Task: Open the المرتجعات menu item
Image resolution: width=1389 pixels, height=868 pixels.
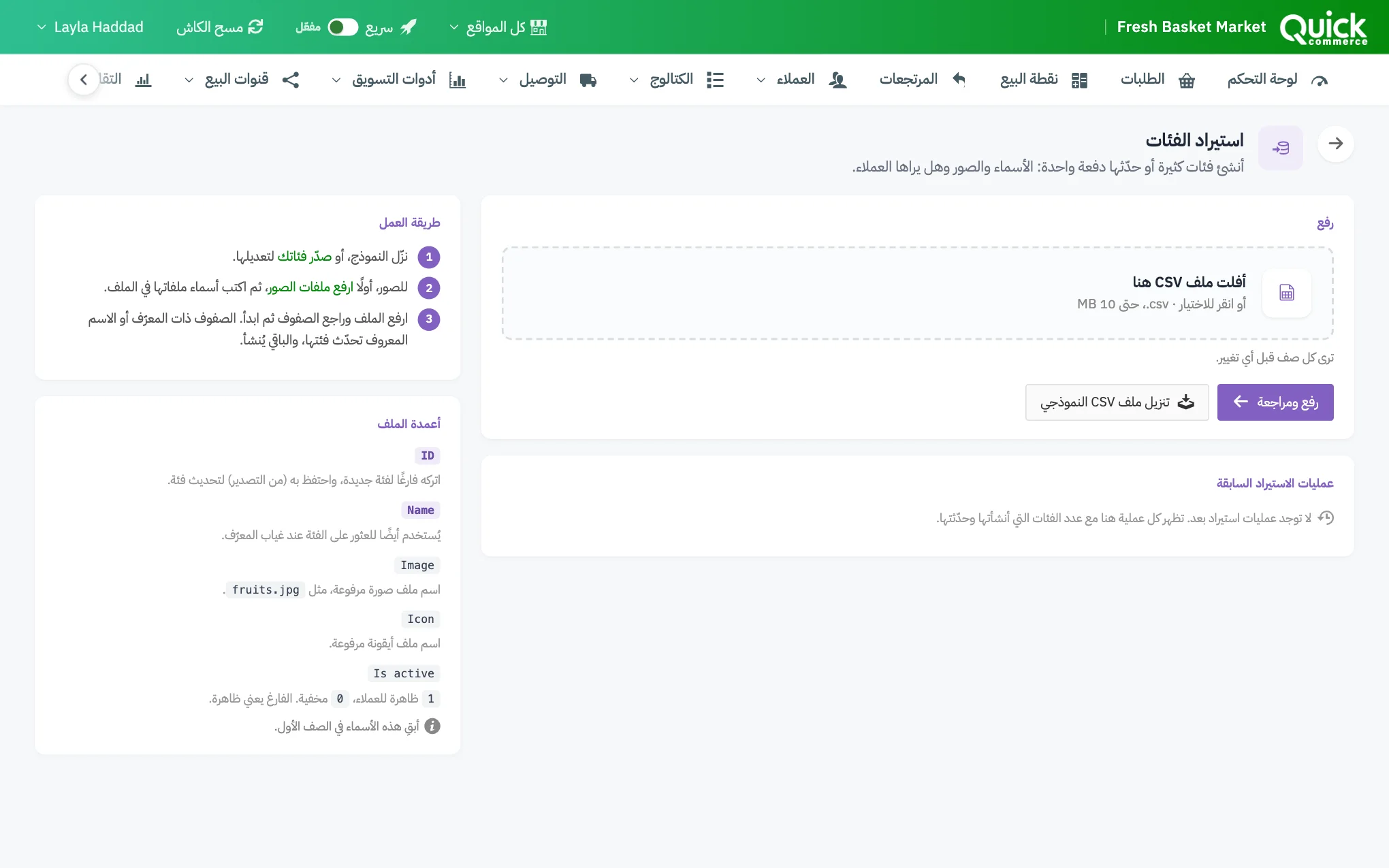Action: coord(923,80)
